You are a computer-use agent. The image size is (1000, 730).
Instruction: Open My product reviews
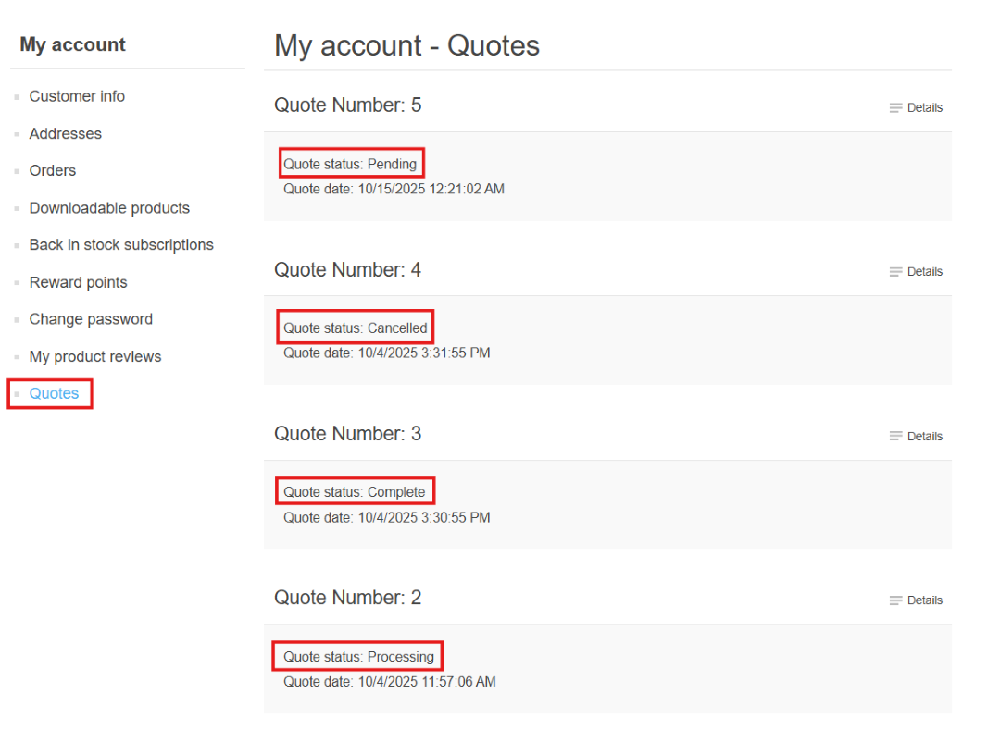pos(95,357)
